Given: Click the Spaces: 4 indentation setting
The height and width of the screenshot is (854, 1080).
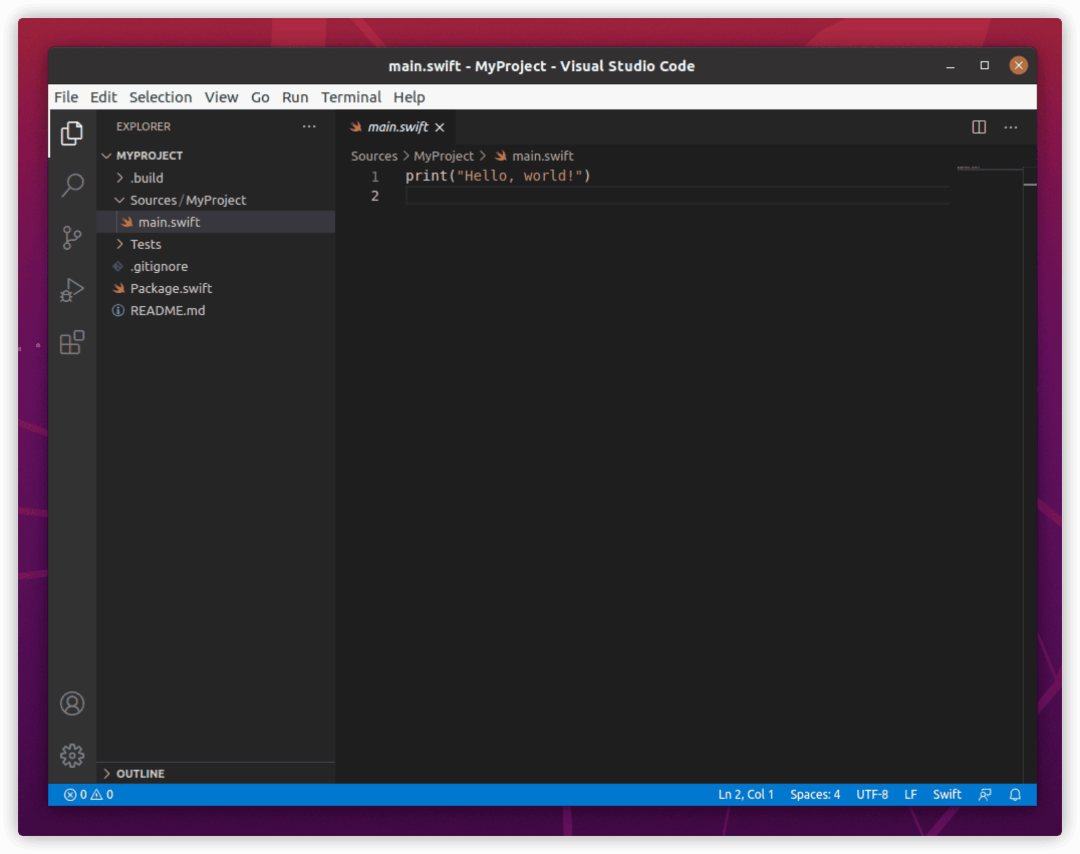Looking at the screenshot, I should (x=815, y=795).
